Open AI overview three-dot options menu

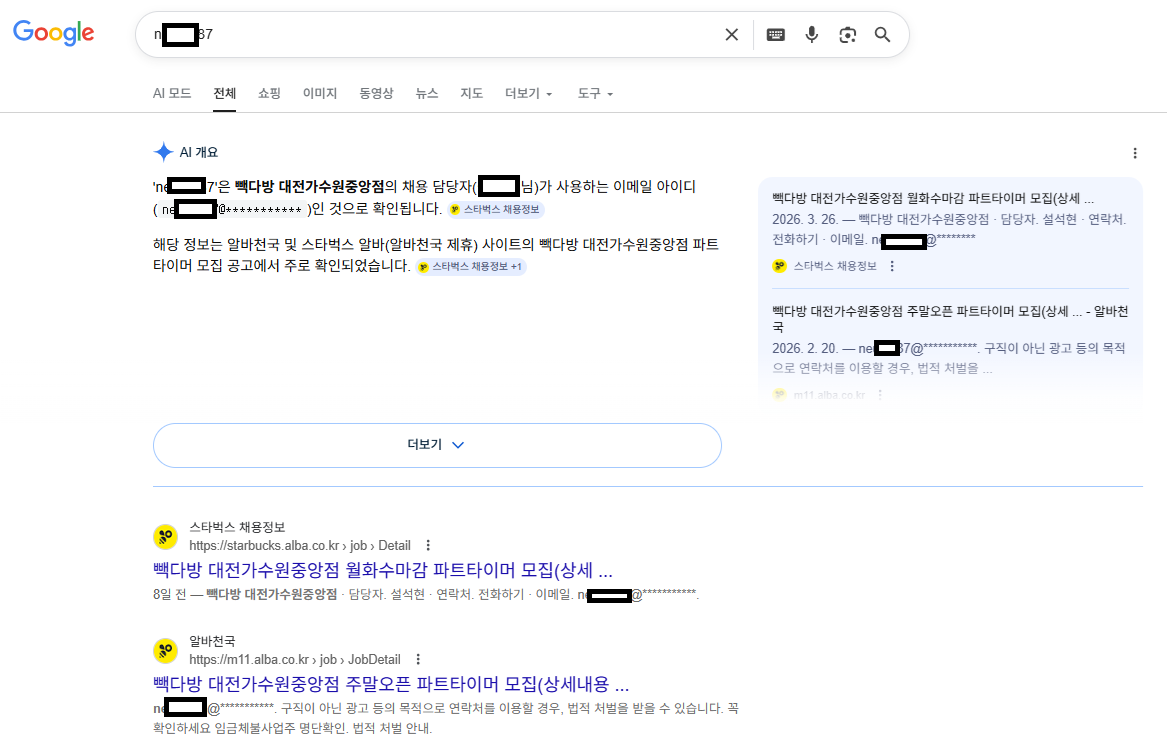(1134, 153)
